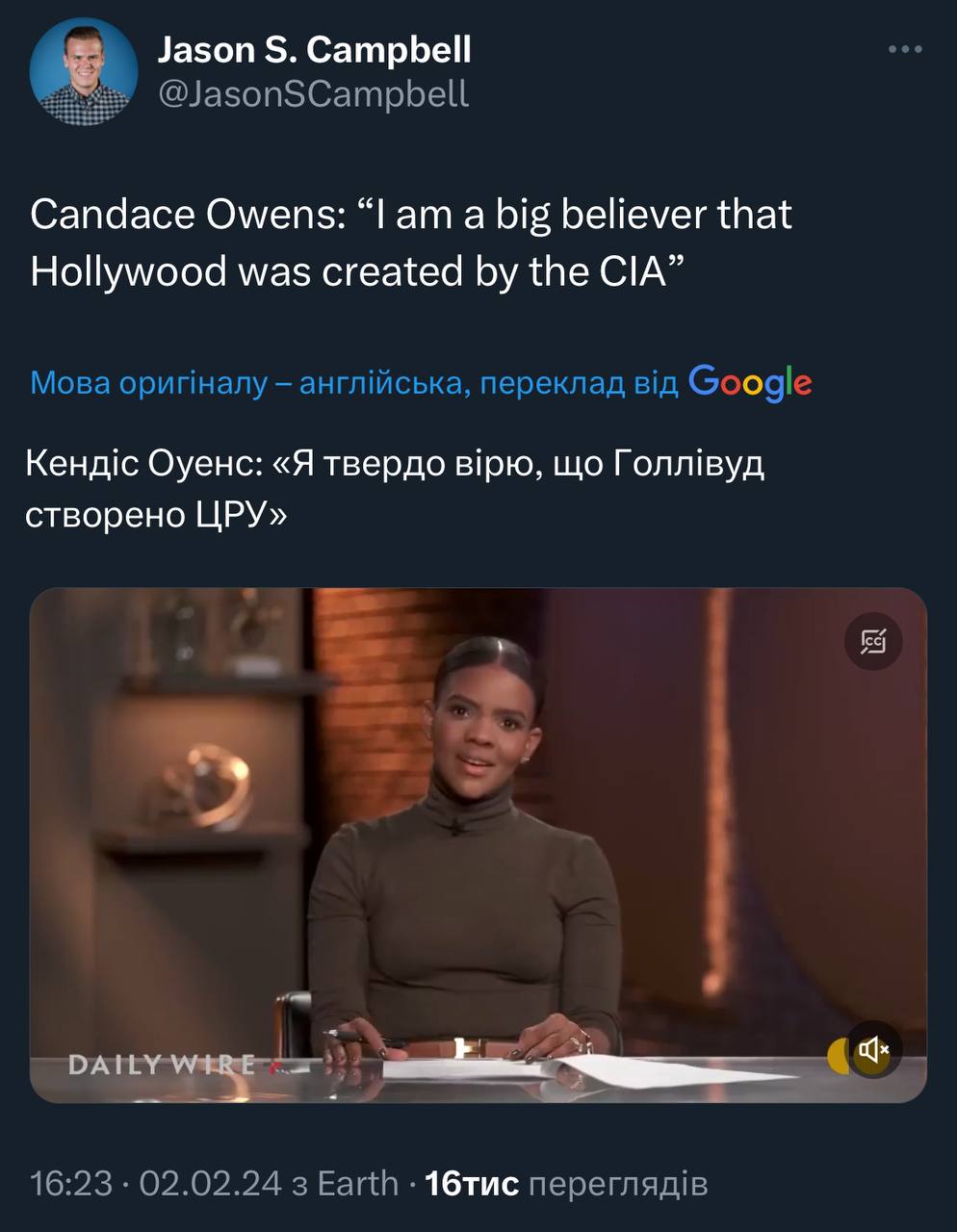Open the @JasonSCampbell handle
The width and height of the screenshot is (957, 1232).
coord(313,93)
